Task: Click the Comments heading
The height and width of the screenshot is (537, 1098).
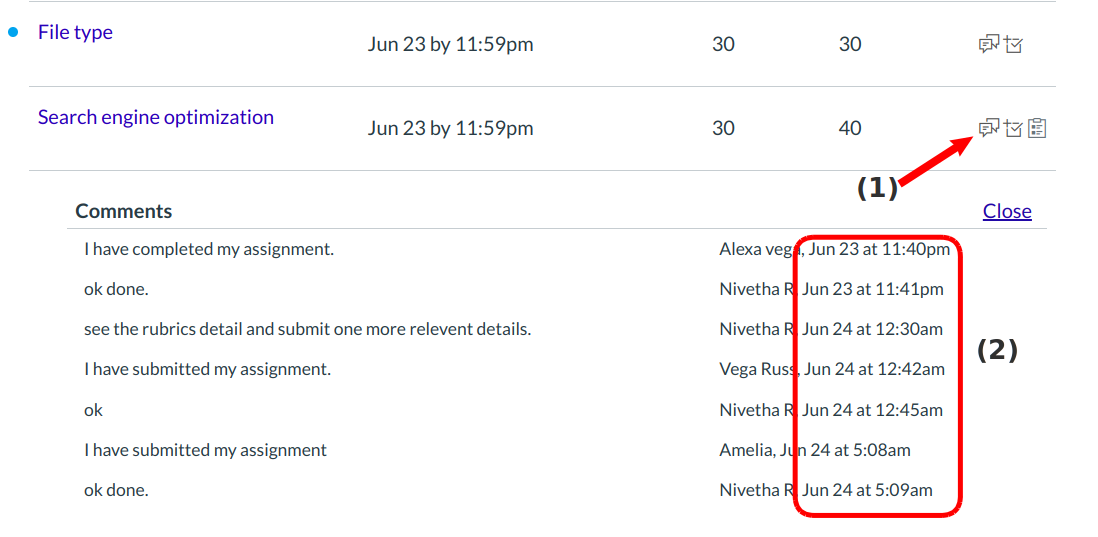Action: pyautogui.click(x=124, y=211)
